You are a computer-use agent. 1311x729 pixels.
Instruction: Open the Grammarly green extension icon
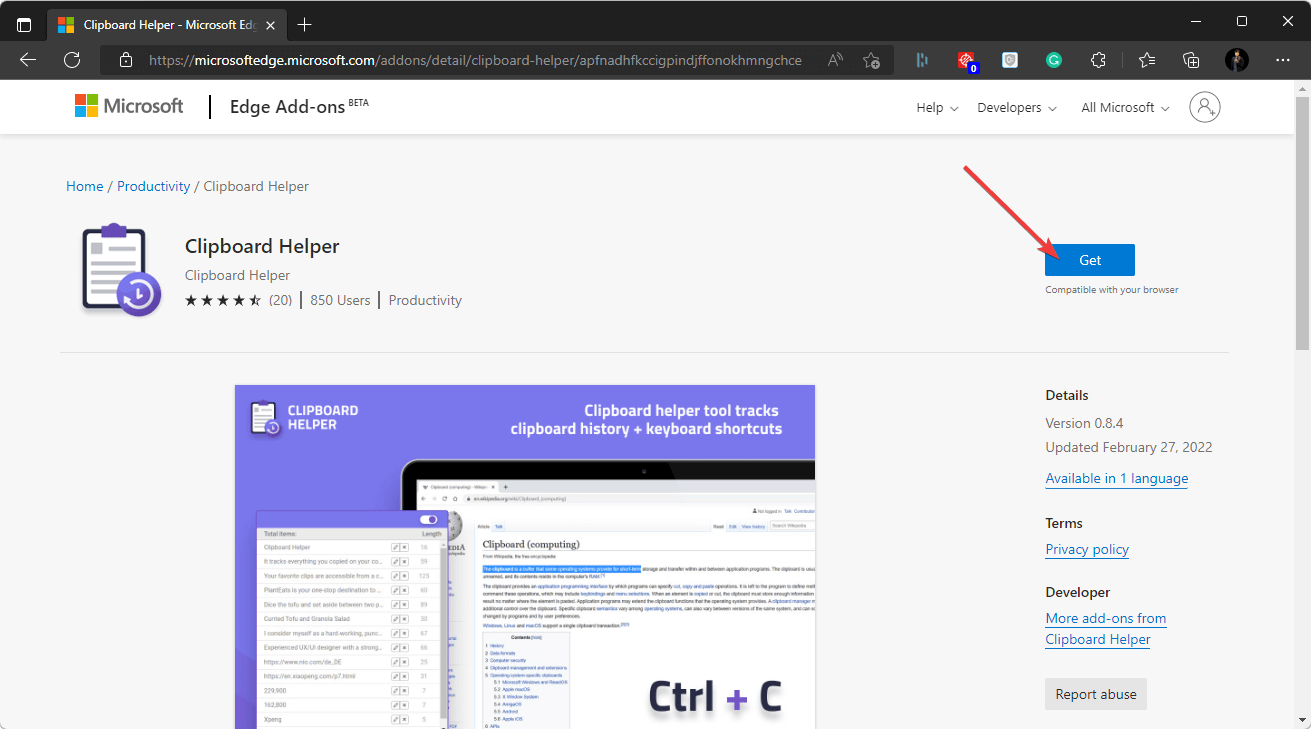tap(1054, 60)
